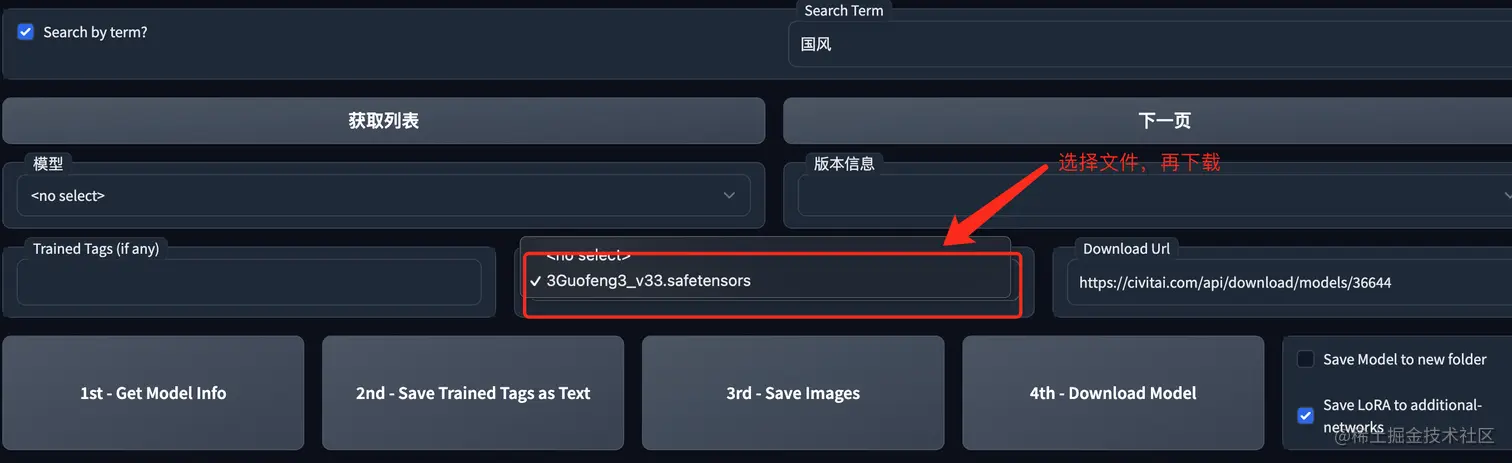Enable 'Save Model to new folder' checkbox
Image resolution: width=1512 pixels, height=463 pixels.
point(1305,359)
